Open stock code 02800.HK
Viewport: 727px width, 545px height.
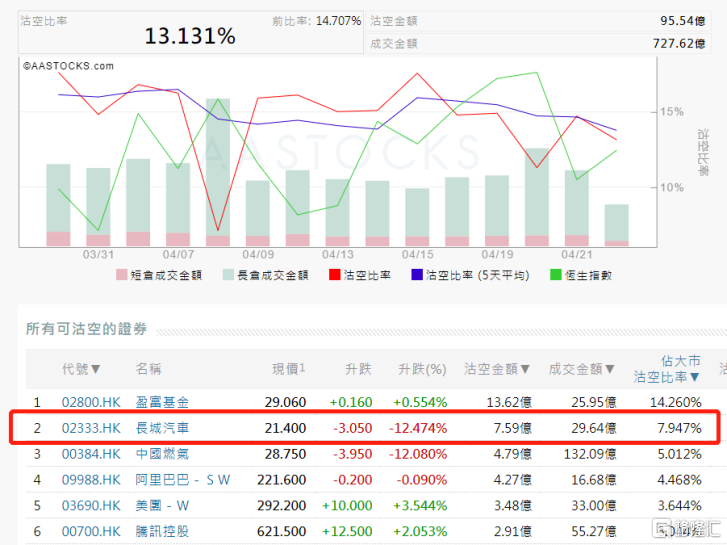point(91,402)
